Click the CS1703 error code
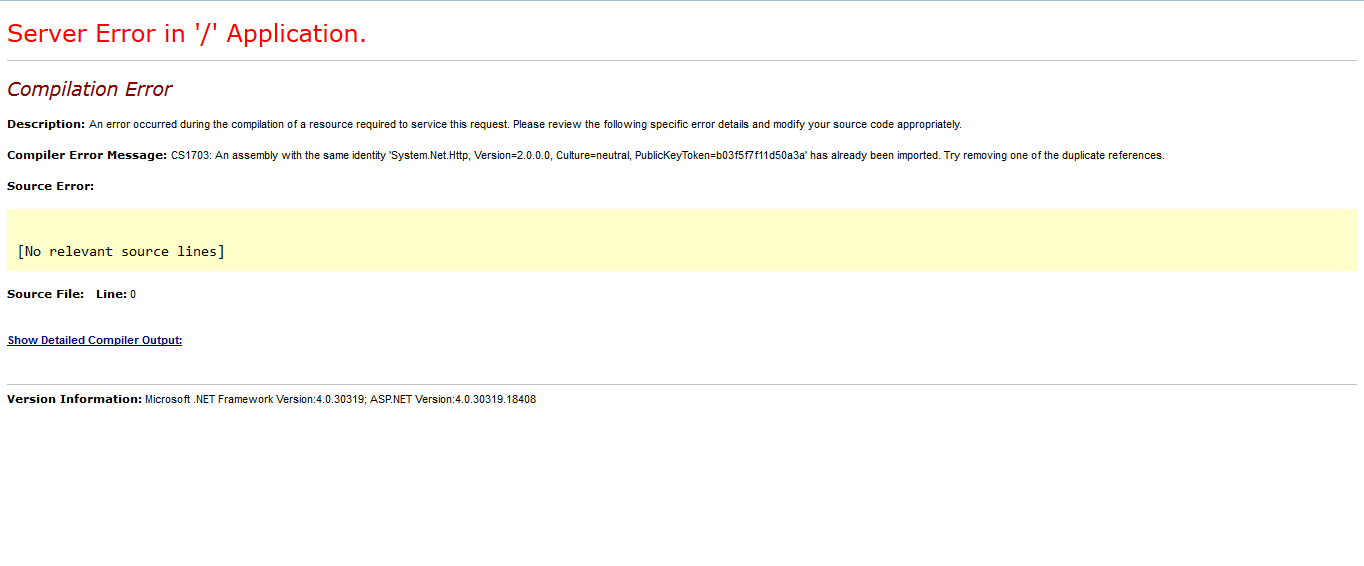 (x=189, y=155)
